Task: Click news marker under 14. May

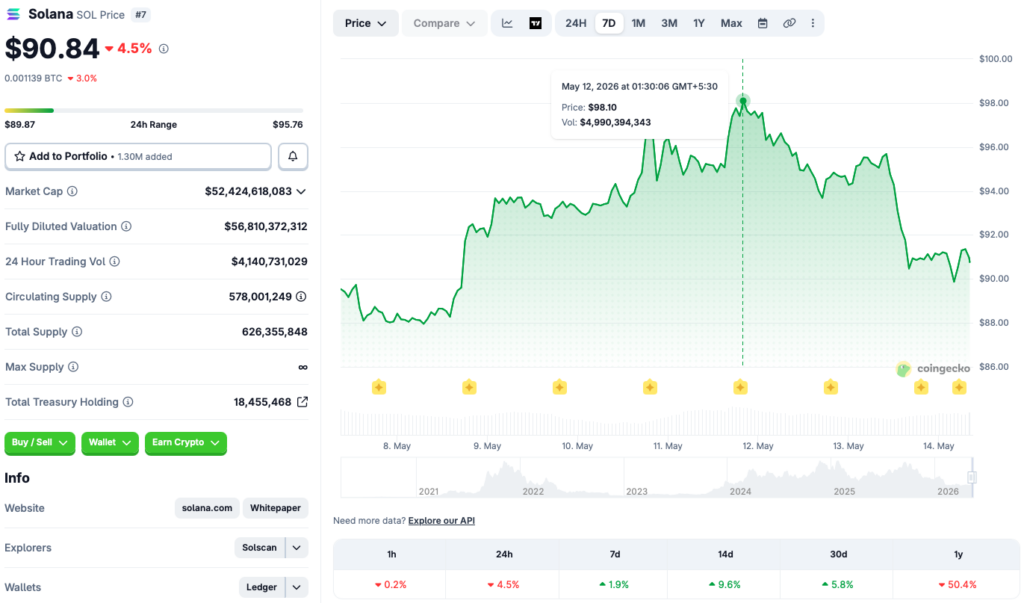Action: (x=921, y=387)
